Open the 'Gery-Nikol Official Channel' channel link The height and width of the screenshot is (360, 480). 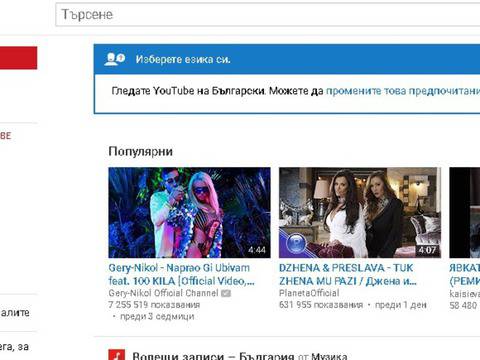click(x=163, y=293)
